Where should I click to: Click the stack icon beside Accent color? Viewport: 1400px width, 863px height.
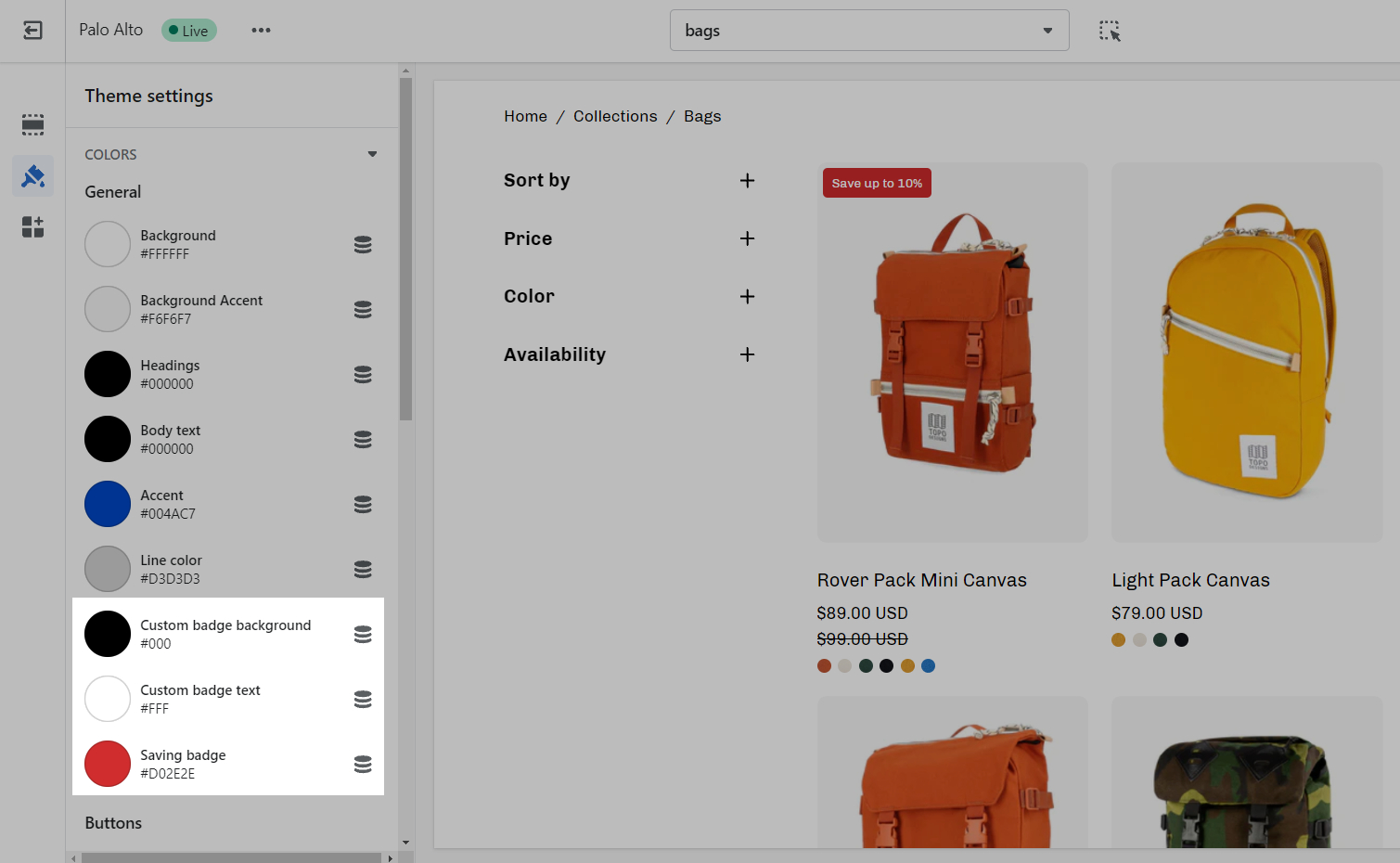(363, 504)
